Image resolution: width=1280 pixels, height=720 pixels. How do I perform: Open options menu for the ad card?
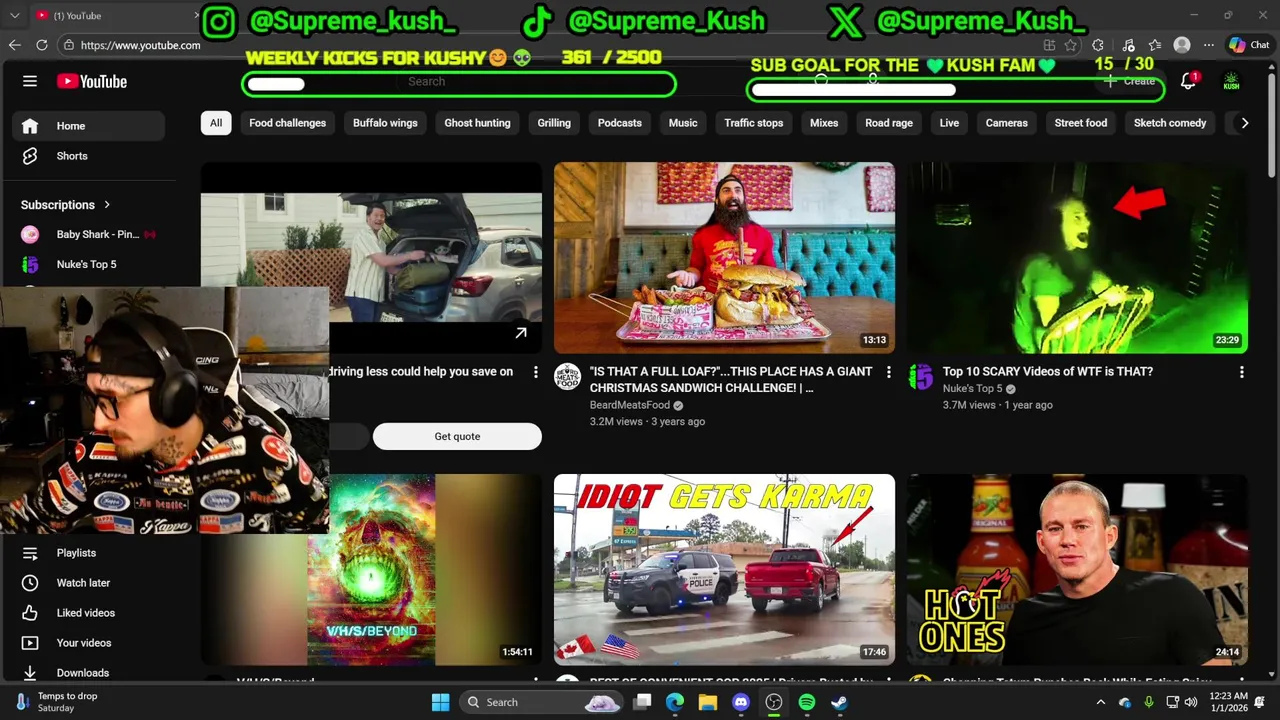tap(535, 372)
